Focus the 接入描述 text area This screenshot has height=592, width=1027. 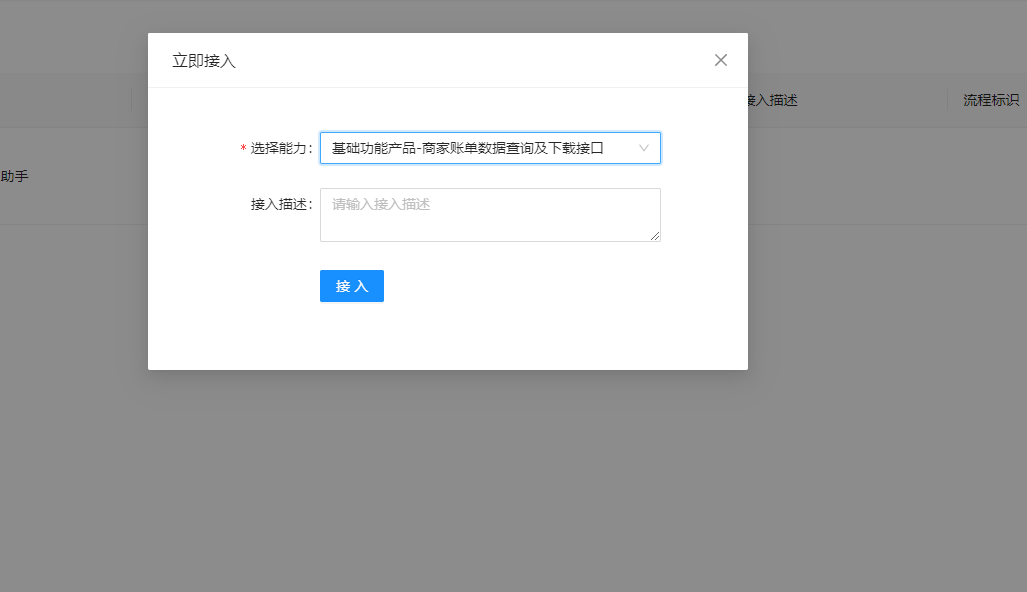pos(490,222)
